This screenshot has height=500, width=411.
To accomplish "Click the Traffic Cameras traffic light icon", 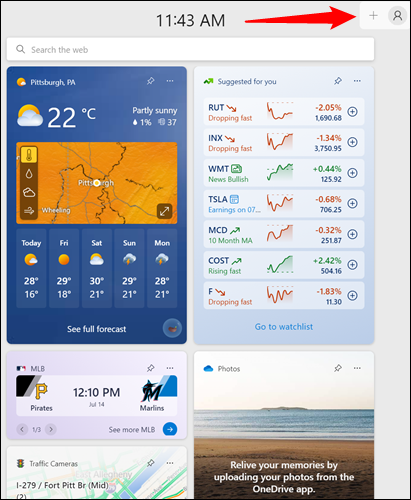I will [21, 463].
